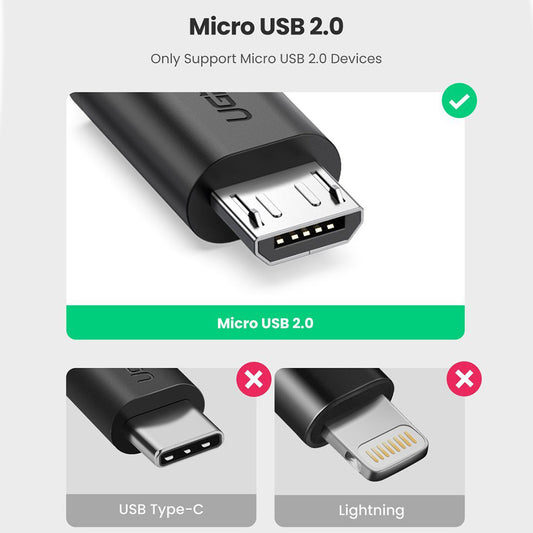Image resolution: width=533 pixels, height=533 pixels.
Task: Click the logo on the Type-C plug housing
Action: 140,376
